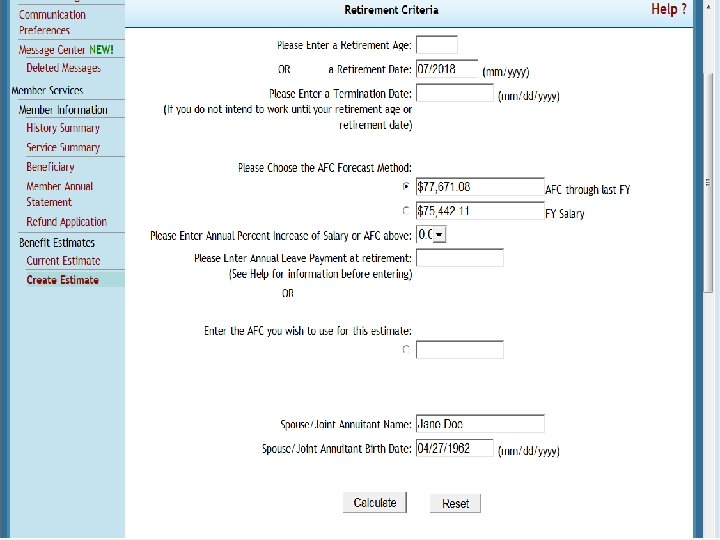Click AFC through last FY amount field
The image size is (720, 540).
pos(480,187)
